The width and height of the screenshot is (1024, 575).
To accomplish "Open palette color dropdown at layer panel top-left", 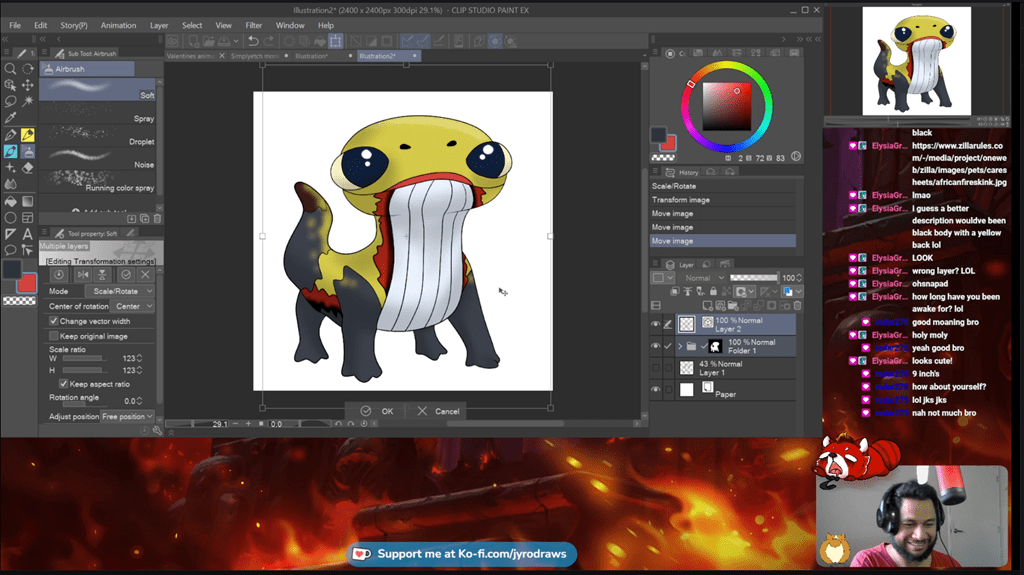I will 663,278.
